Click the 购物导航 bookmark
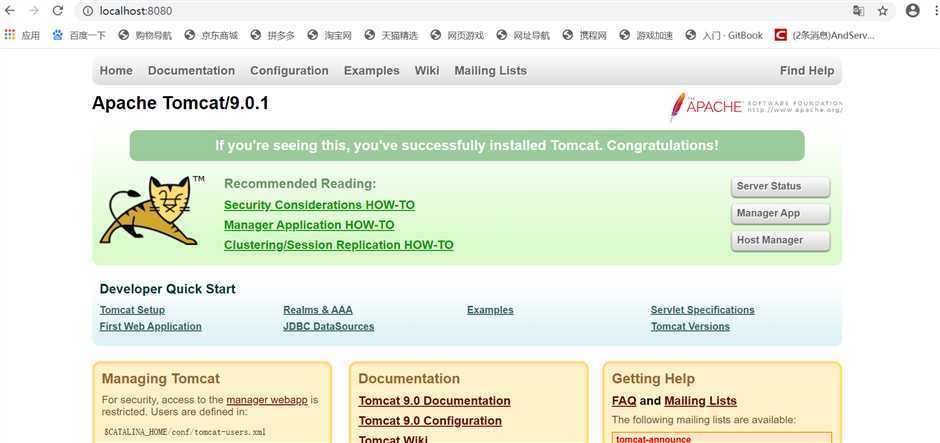Viewport: 940px width, 443px height. click(145, 35)
